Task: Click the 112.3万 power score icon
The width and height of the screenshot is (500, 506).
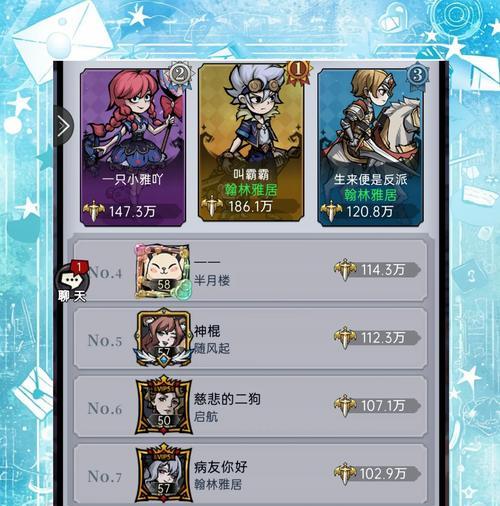Action: [x=345, y=337]
